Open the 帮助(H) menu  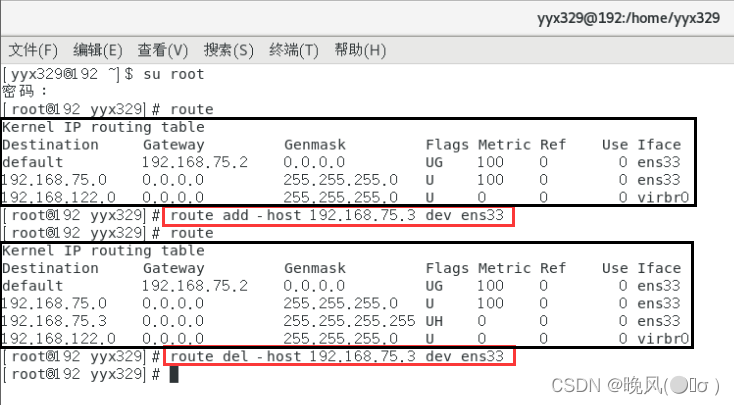pos(360,50)
